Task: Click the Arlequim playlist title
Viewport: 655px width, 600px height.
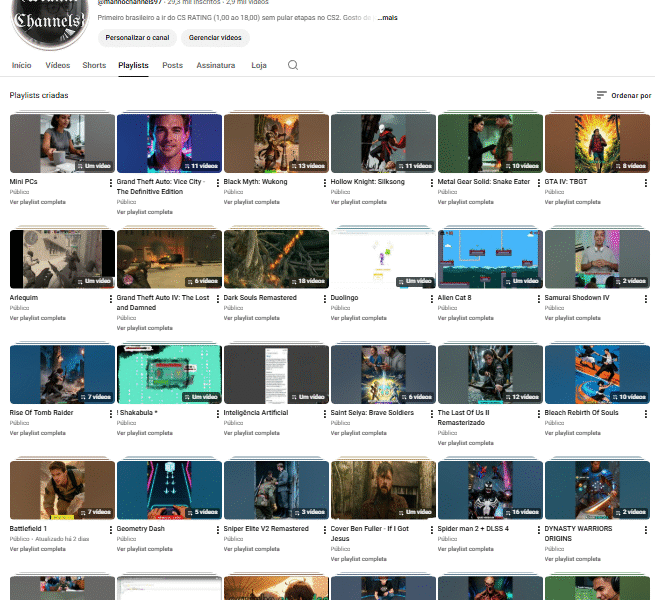Action: click(x=24, y=297)
